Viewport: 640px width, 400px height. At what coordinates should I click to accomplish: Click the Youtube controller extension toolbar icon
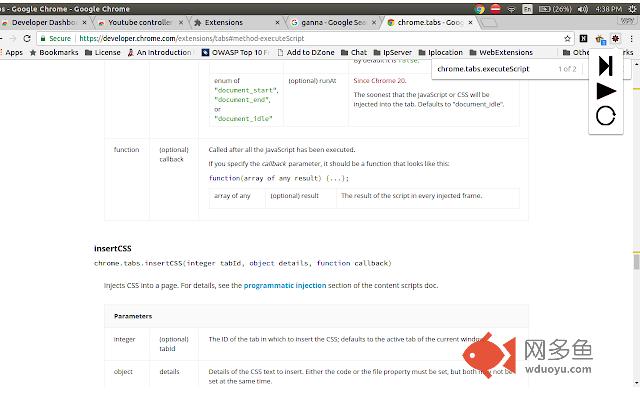pos(616,38)
